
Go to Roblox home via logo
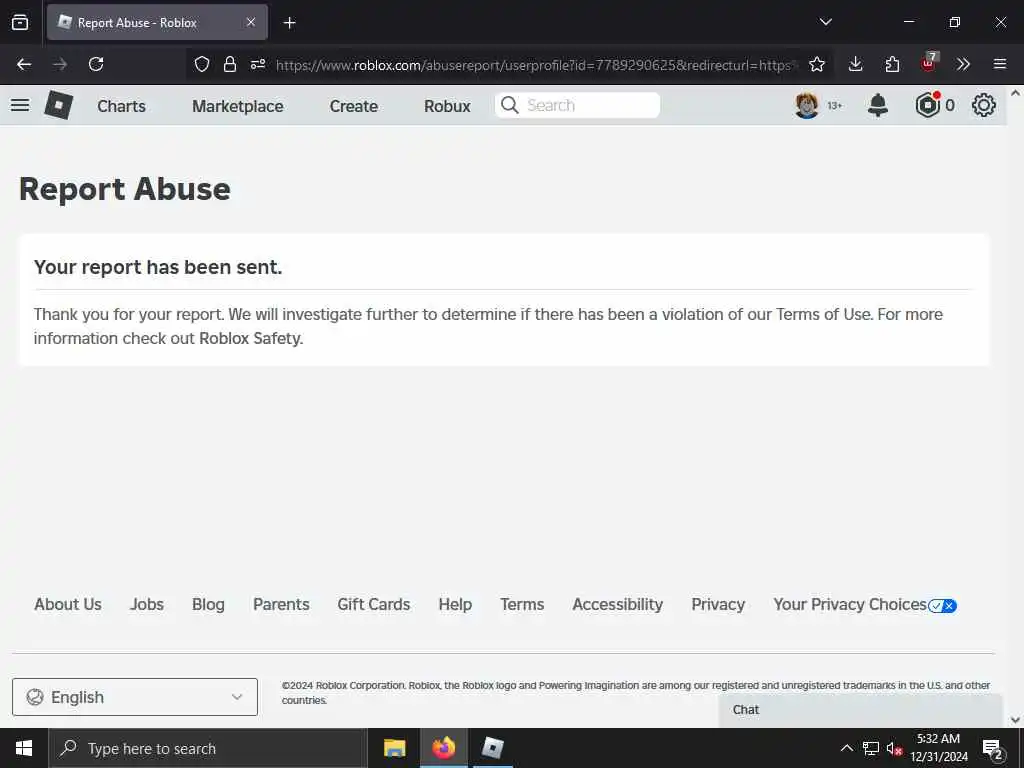(59, 105)
